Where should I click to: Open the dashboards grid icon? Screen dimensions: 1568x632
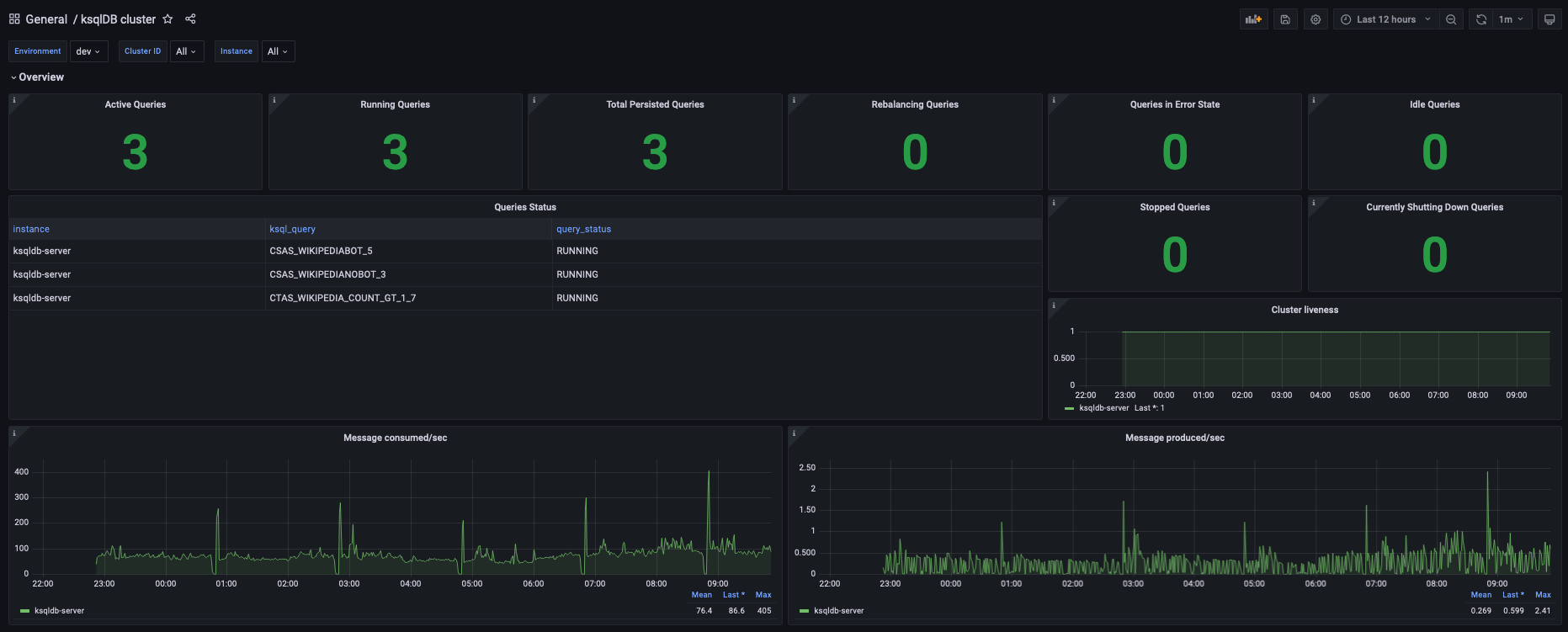(x=14, y=19)
